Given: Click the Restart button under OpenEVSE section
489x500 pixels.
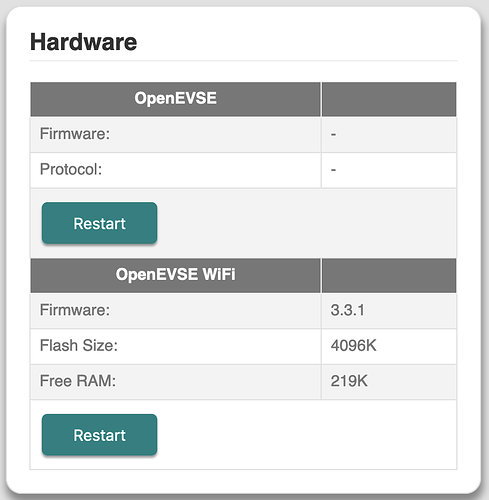Looking at the screenshot, I should (x=99, y=223).
